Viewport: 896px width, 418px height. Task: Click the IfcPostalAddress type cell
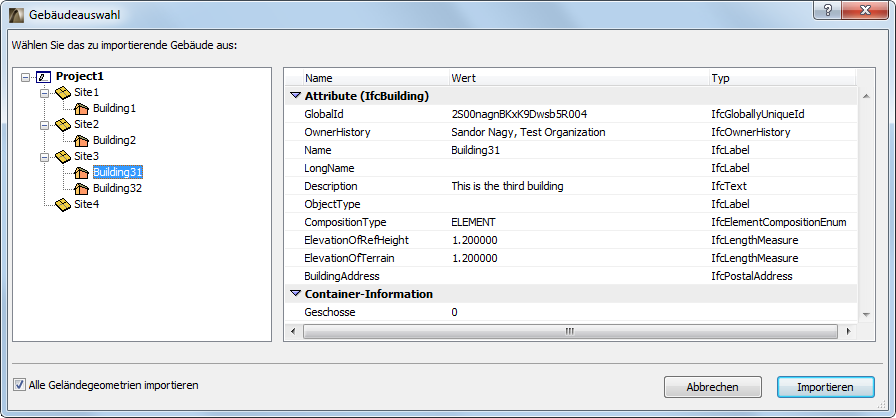(751, 276)
